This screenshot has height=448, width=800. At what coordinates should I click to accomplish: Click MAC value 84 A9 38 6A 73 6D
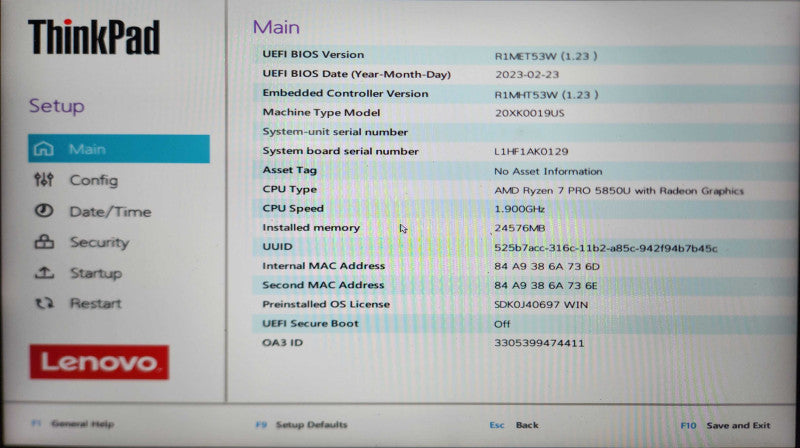(547, 266)
